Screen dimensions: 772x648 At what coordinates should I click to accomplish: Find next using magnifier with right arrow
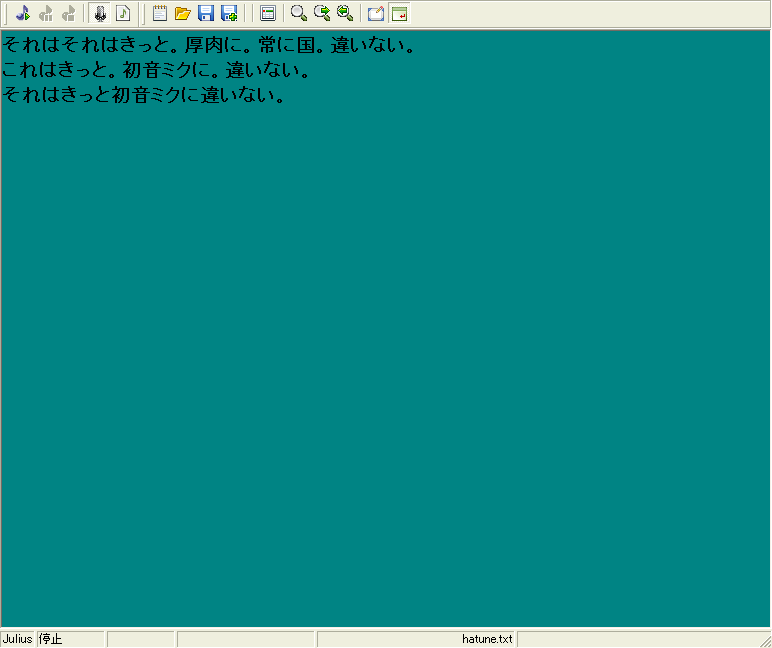322,13
